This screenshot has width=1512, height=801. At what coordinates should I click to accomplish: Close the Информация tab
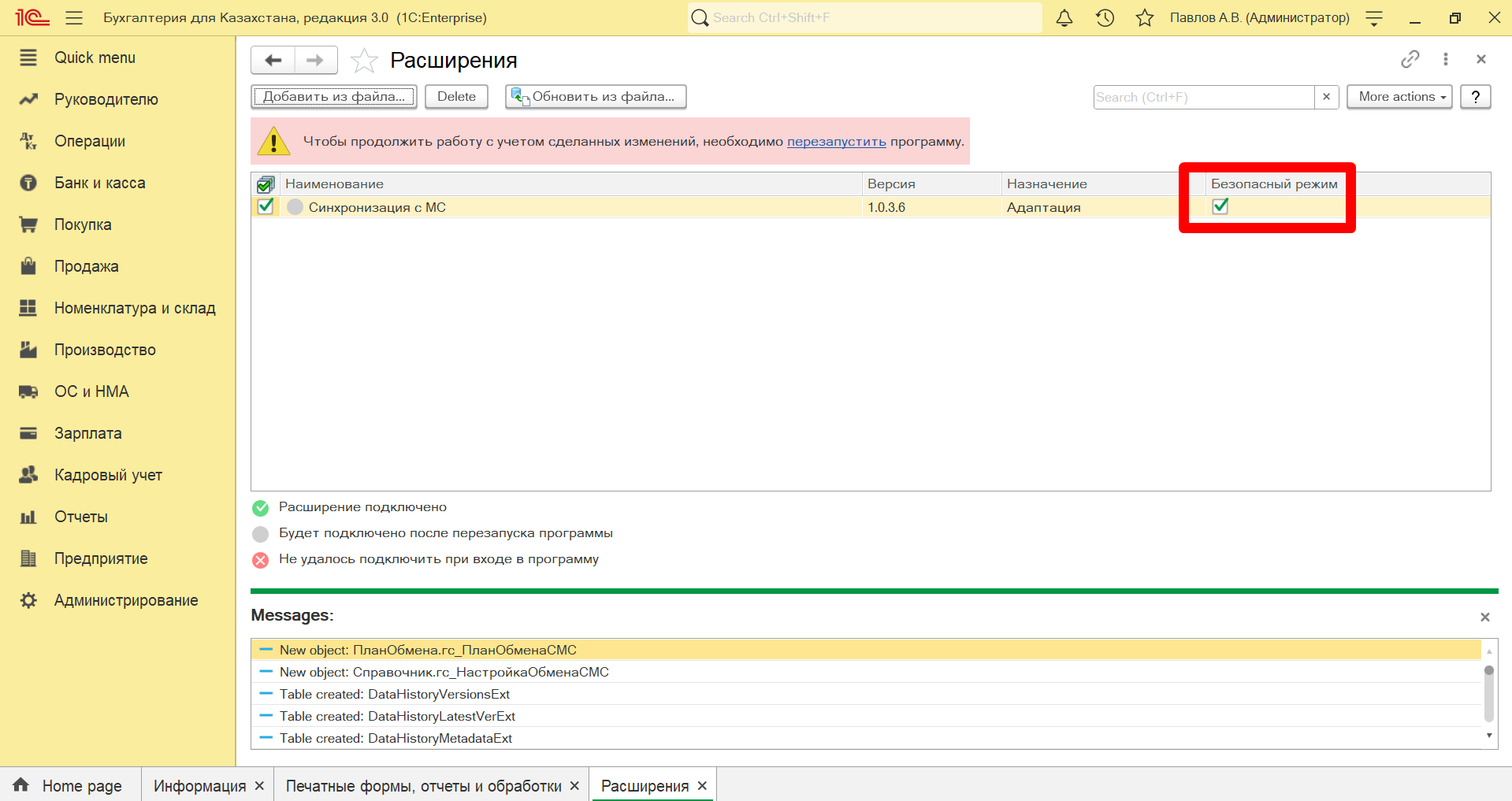[x=259, y=786]
